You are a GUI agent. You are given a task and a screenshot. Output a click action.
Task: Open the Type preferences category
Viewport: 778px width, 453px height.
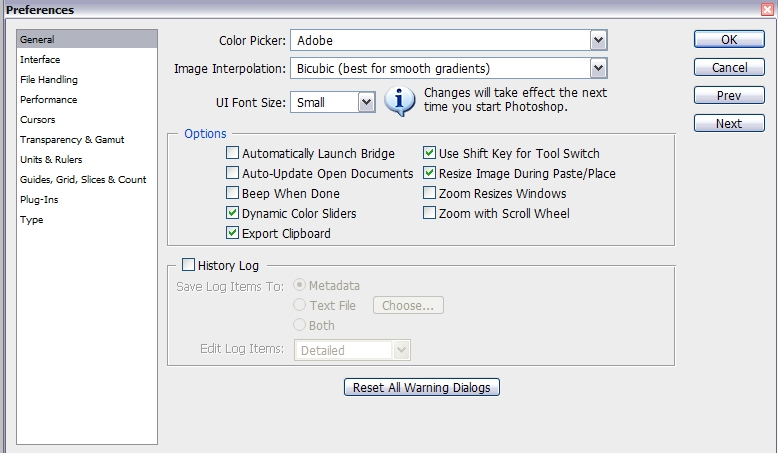[32, 220]
